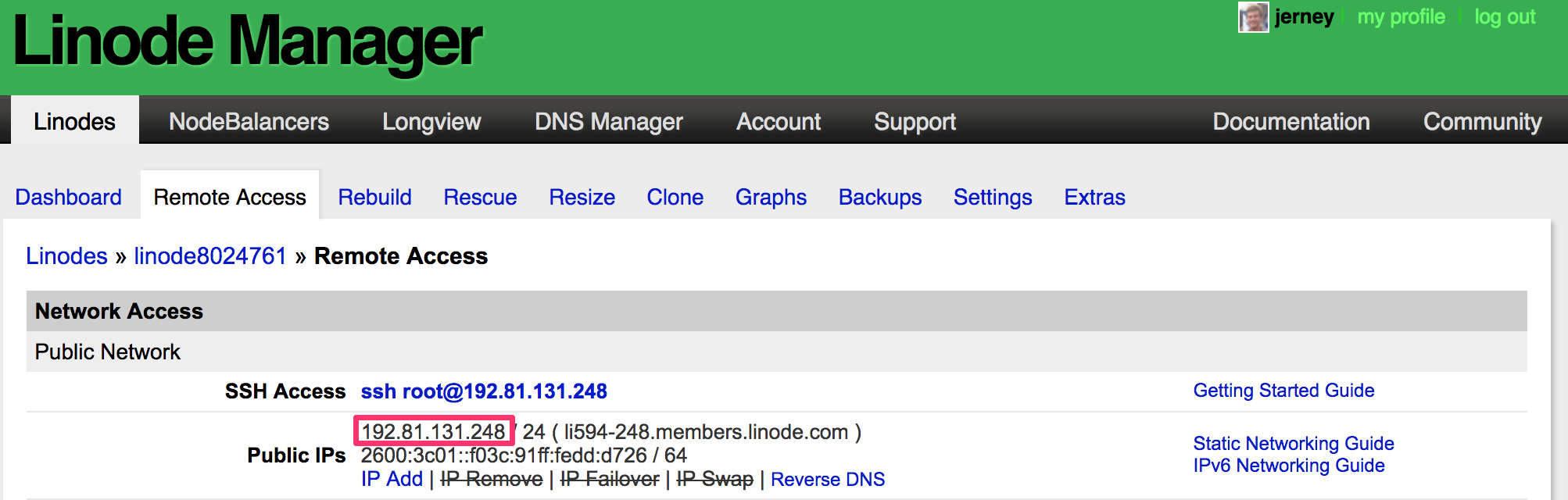
Task: Click the SSH Access label
Action: 285,391
